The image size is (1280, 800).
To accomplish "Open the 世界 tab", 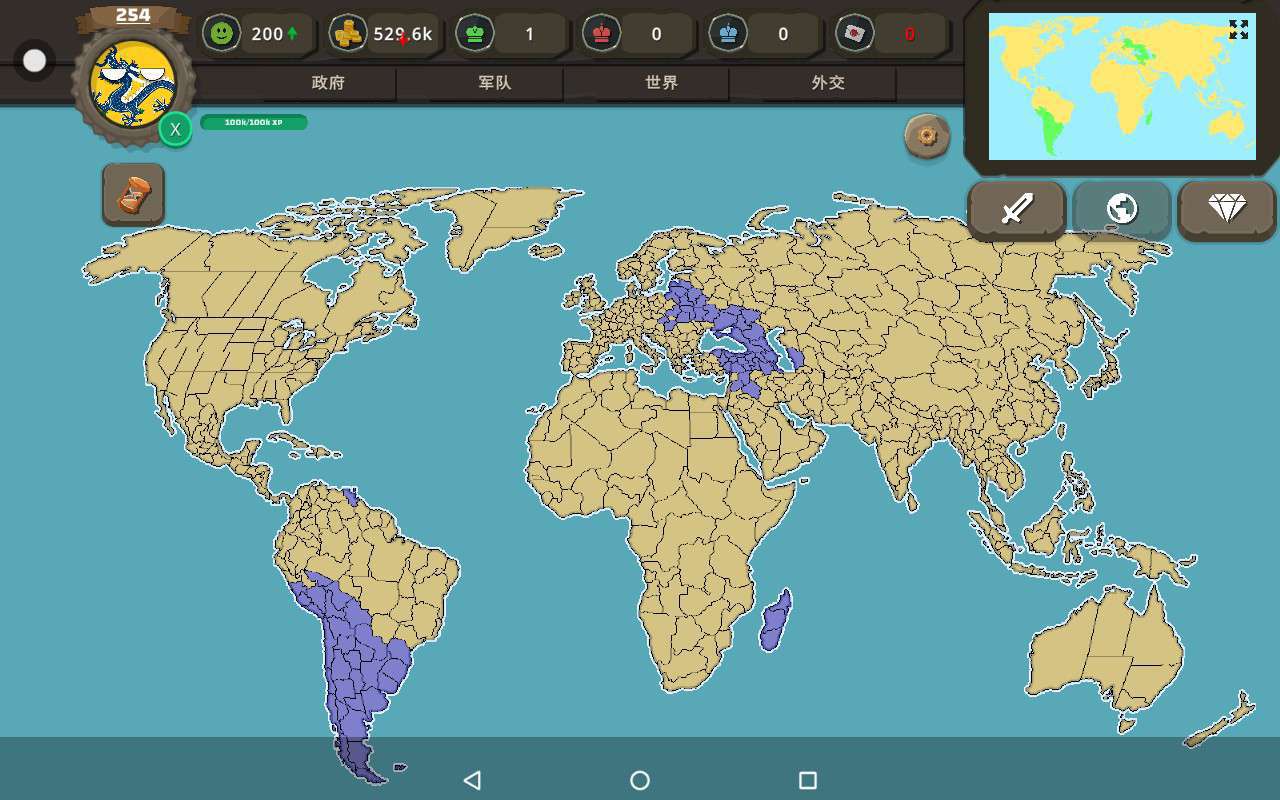I will [x=662, y=83].
